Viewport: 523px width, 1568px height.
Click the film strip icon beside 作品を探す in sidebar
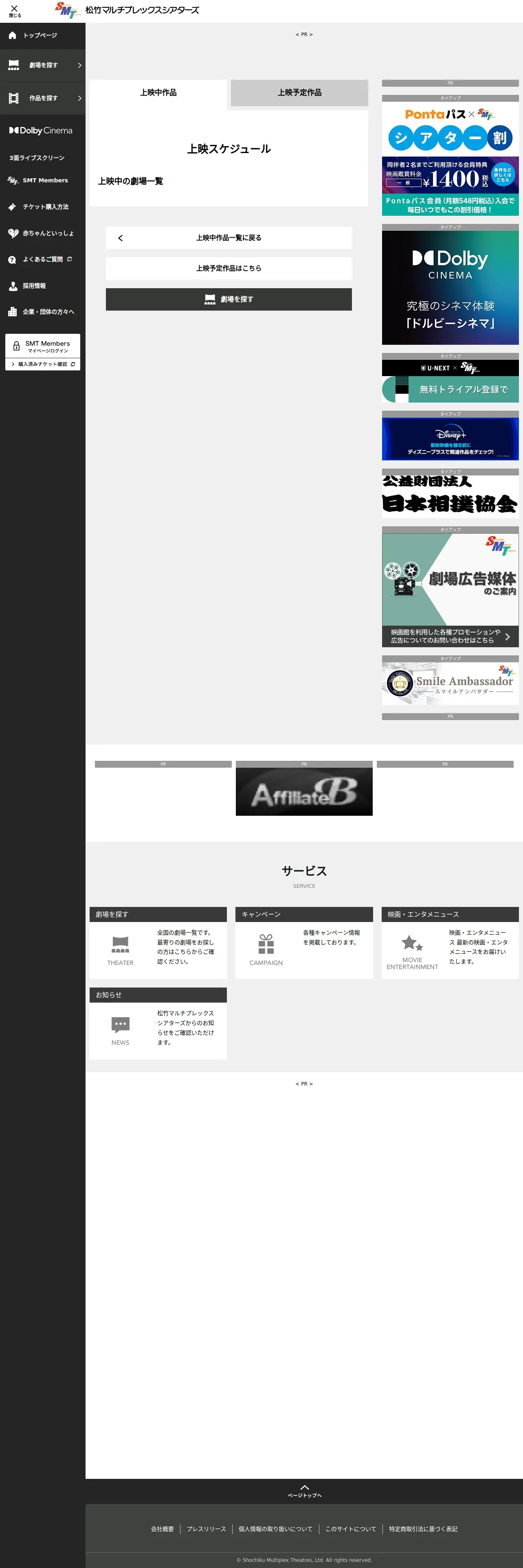pos(13,98)
